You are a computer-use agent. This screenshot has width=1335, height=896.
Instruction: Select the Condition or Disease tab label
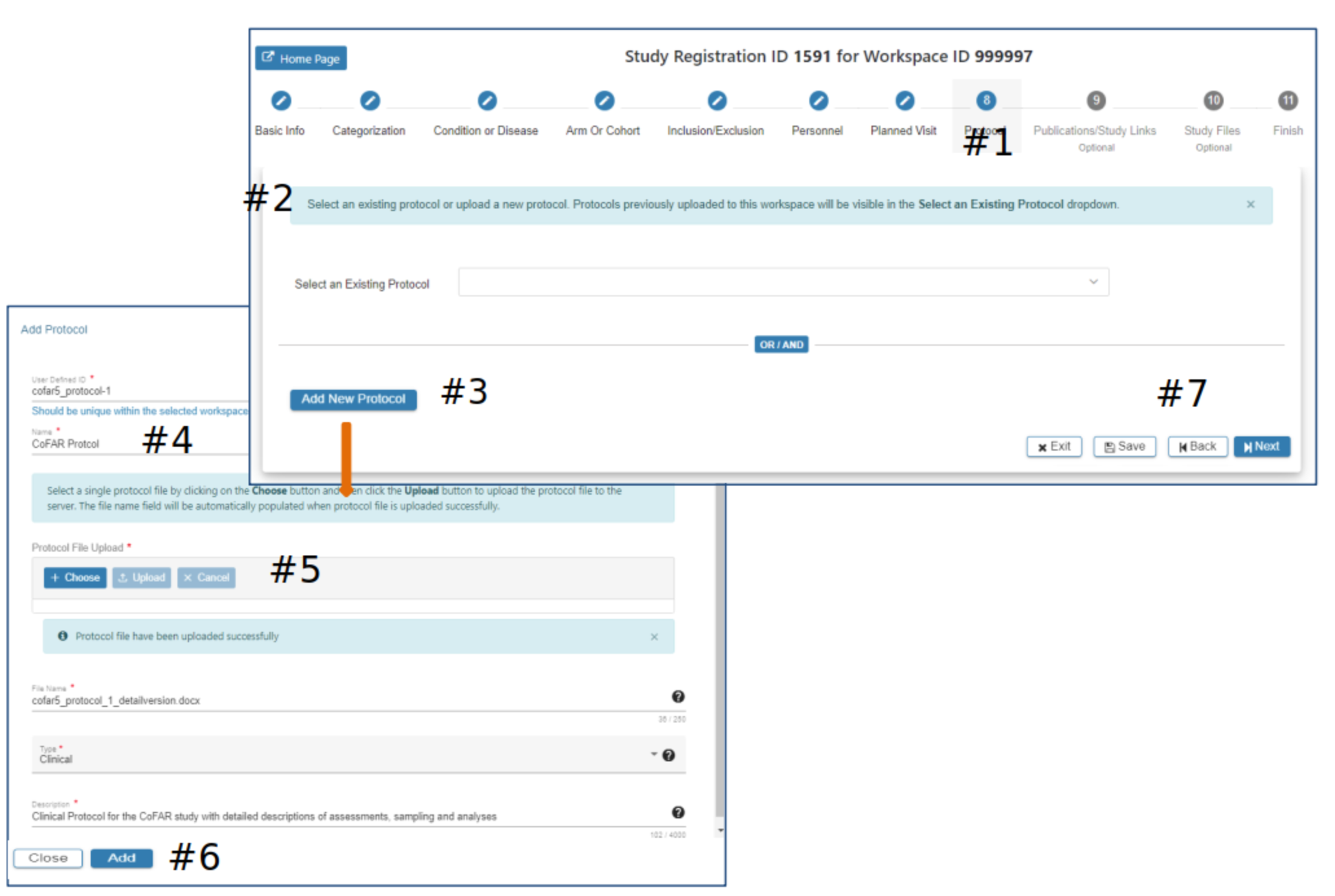[486, 131]
